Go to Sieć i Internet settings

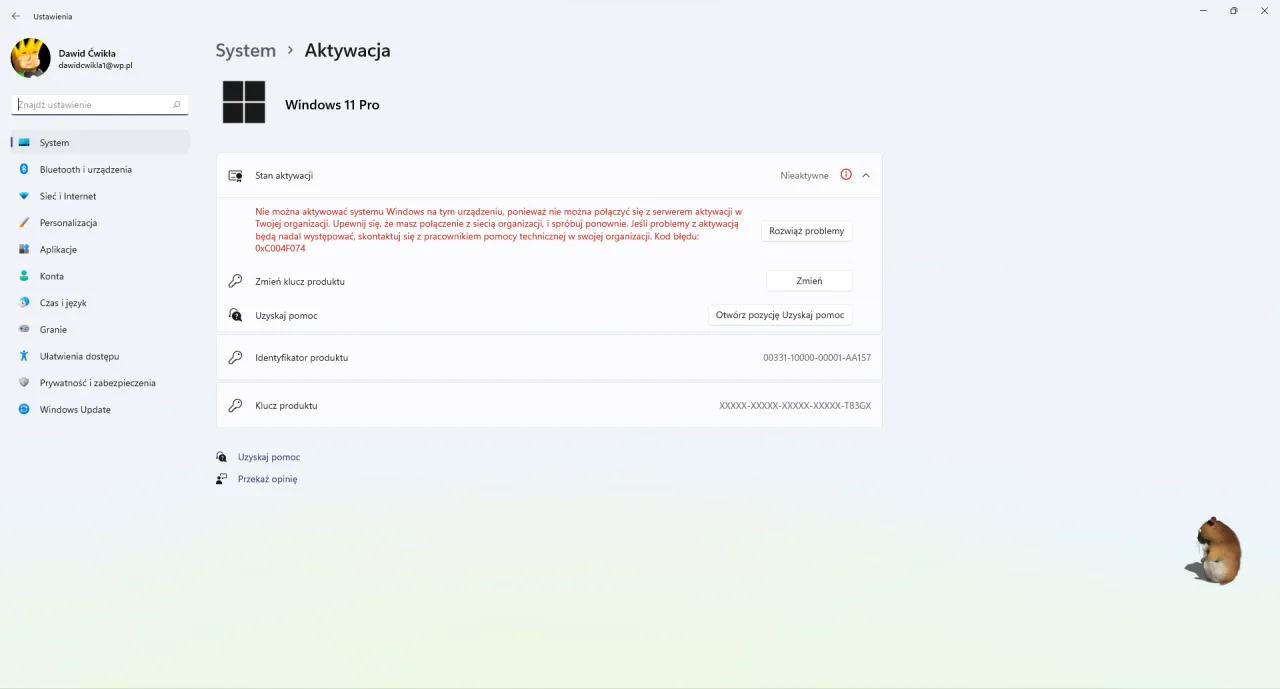(x=100, y=196)
